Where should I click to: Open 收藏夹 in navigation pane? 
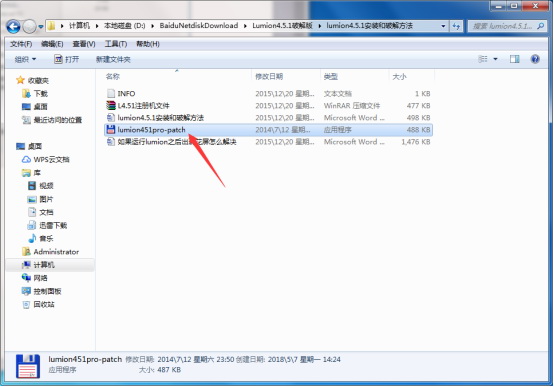click(38, 81)
